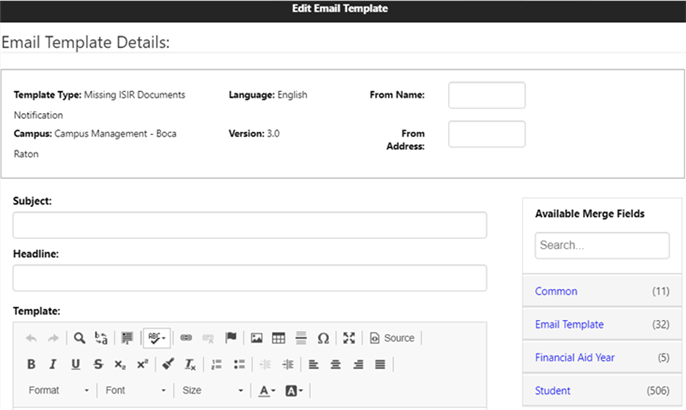Click 'Available Merge Fields' heading
Screen dimensions: 686x410
click(x=590, y=214)
